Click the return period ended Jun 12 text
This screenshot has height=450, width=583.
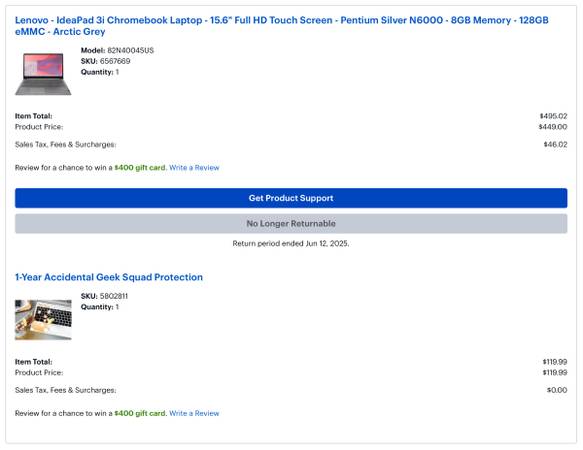291,244
